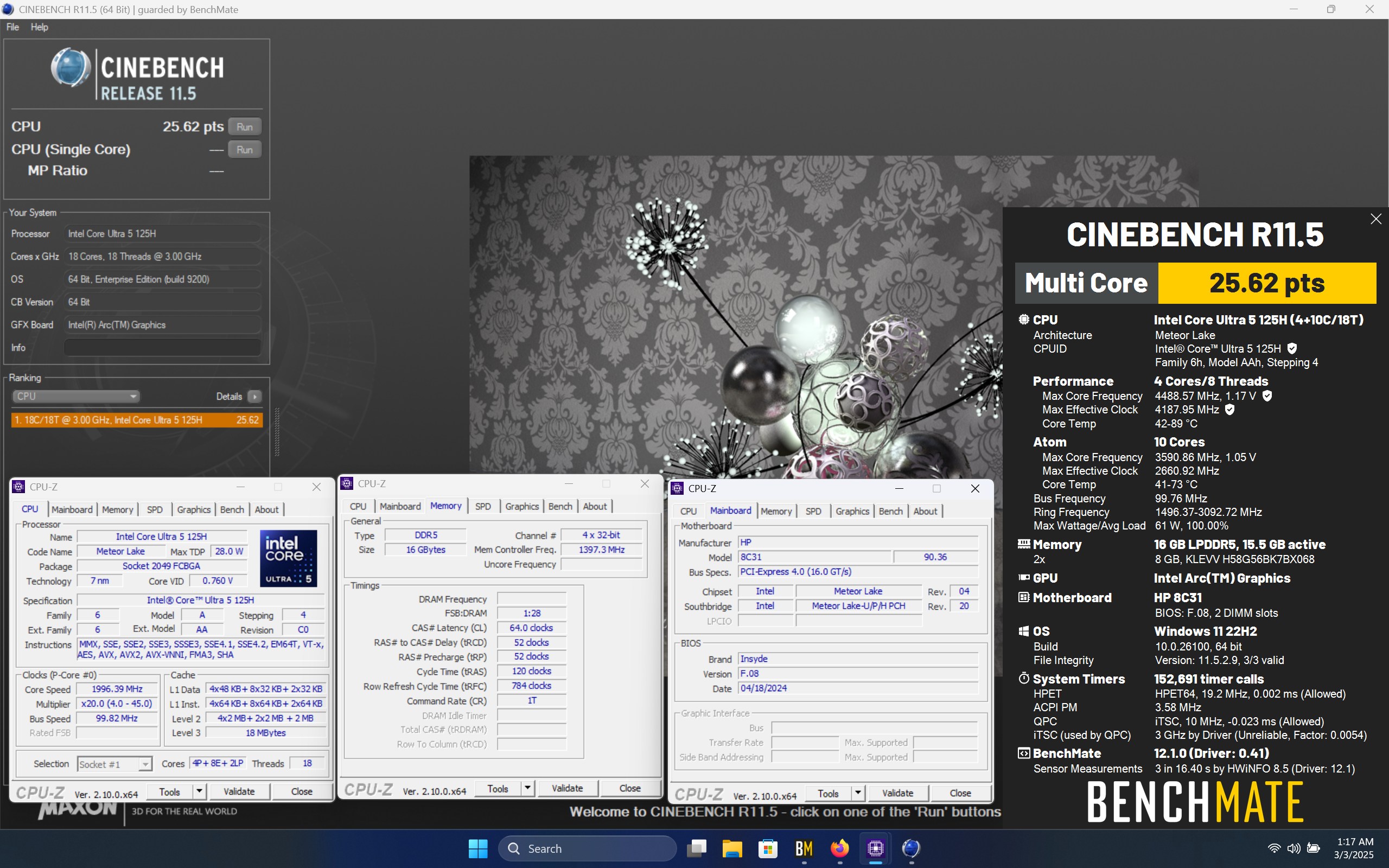Click Close in Mainboard CPU-Z window
This screenshot has height=868, width=1389.
pyautogui.click(x=960, y=793)
